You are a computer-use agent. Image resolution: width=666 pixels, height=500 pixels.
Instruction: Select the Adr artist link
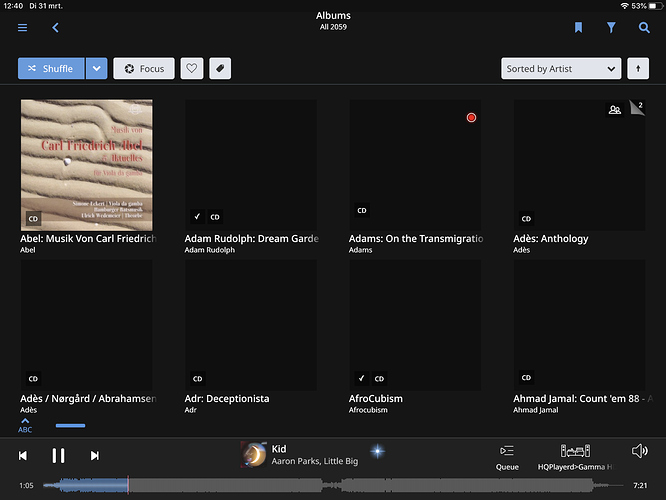190,410
